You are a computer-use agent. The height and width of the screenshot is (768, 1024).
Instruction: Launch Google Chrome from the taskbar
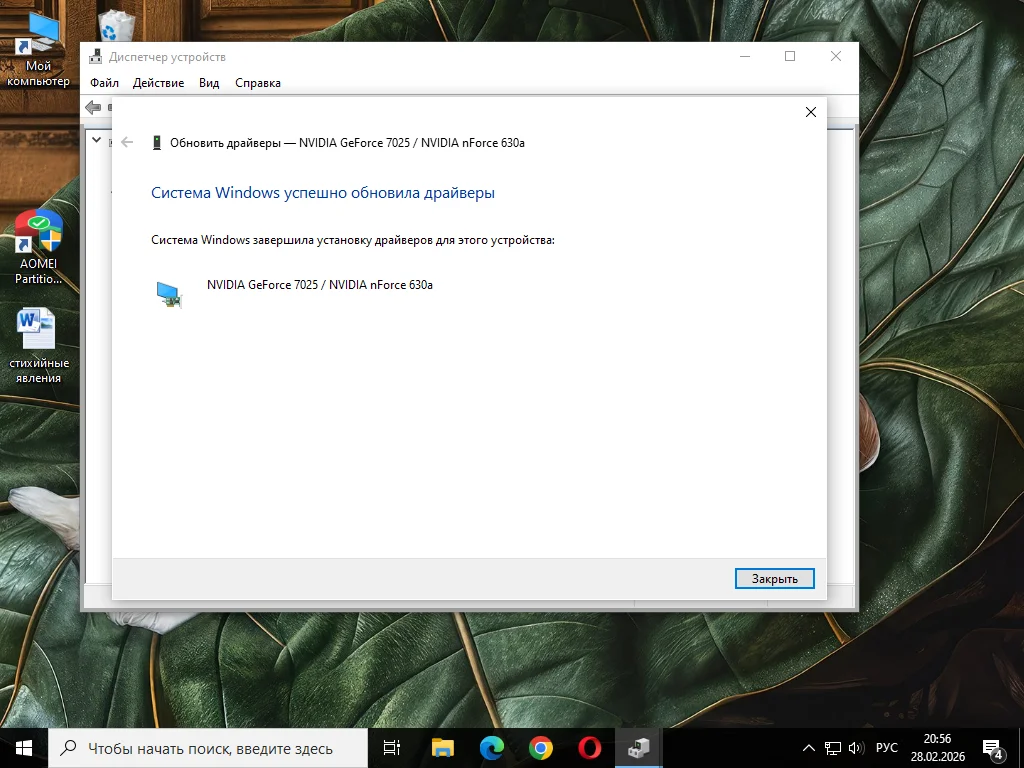pos(540,747)
